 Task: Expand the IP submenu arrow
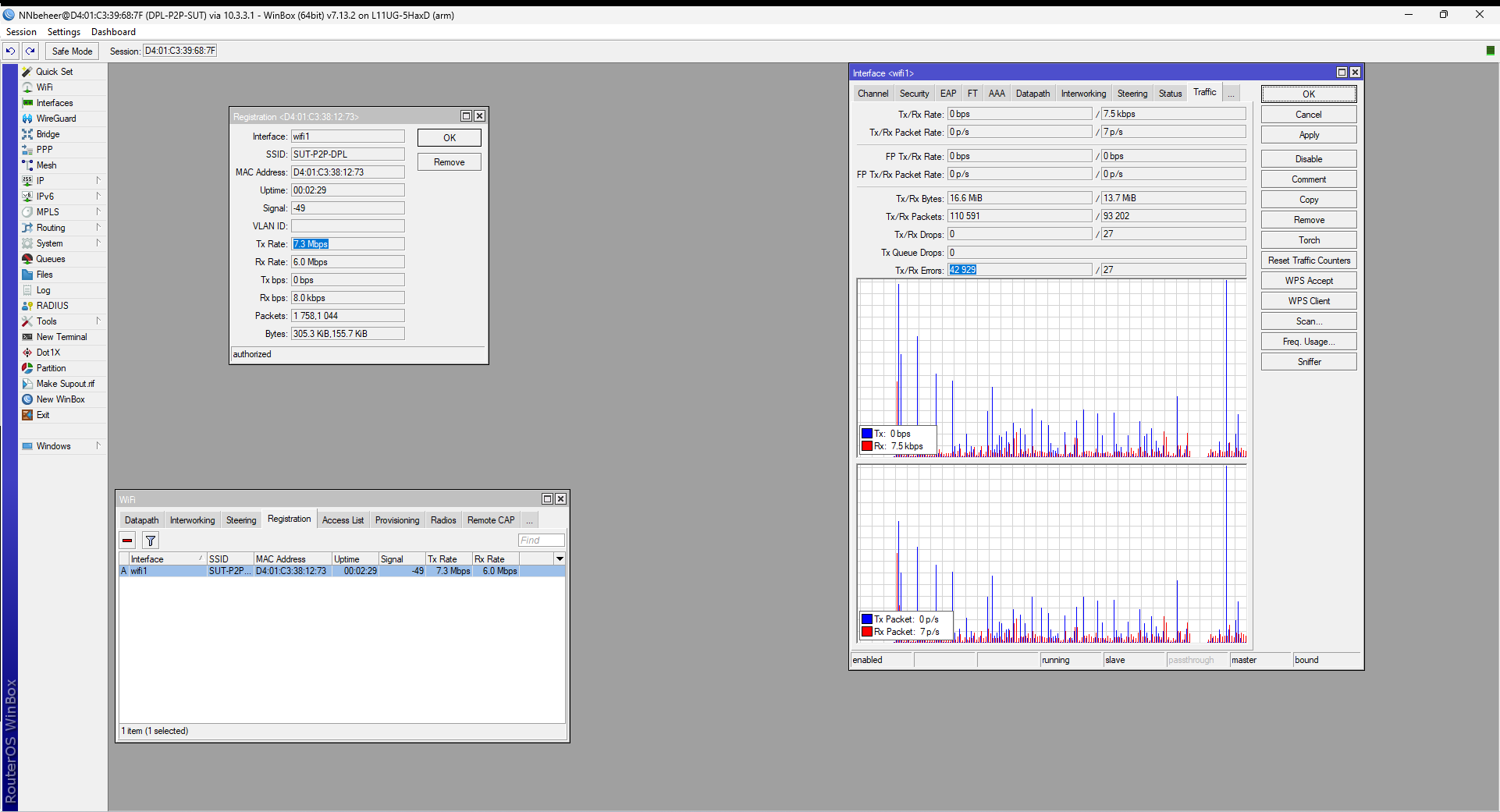pyautogui.click(x=98, y=181)
